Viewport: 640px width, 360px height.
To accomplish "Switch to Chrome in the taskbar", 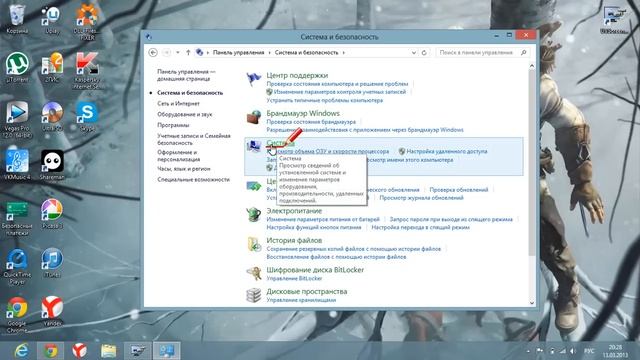I will pyautogui.click(x=51, y=351).
